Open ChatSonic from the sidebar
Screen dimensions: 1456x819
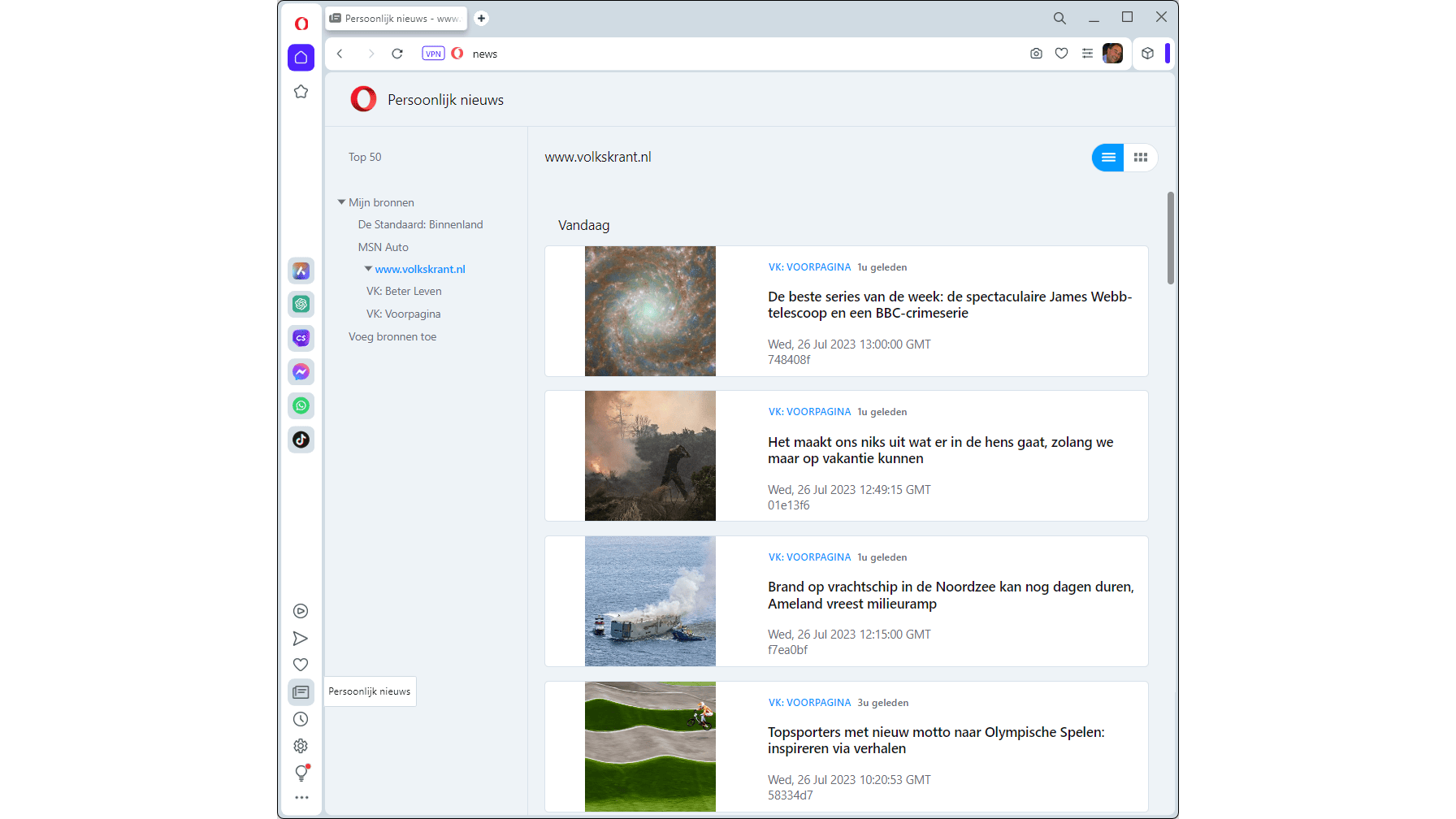click(301, 338)
